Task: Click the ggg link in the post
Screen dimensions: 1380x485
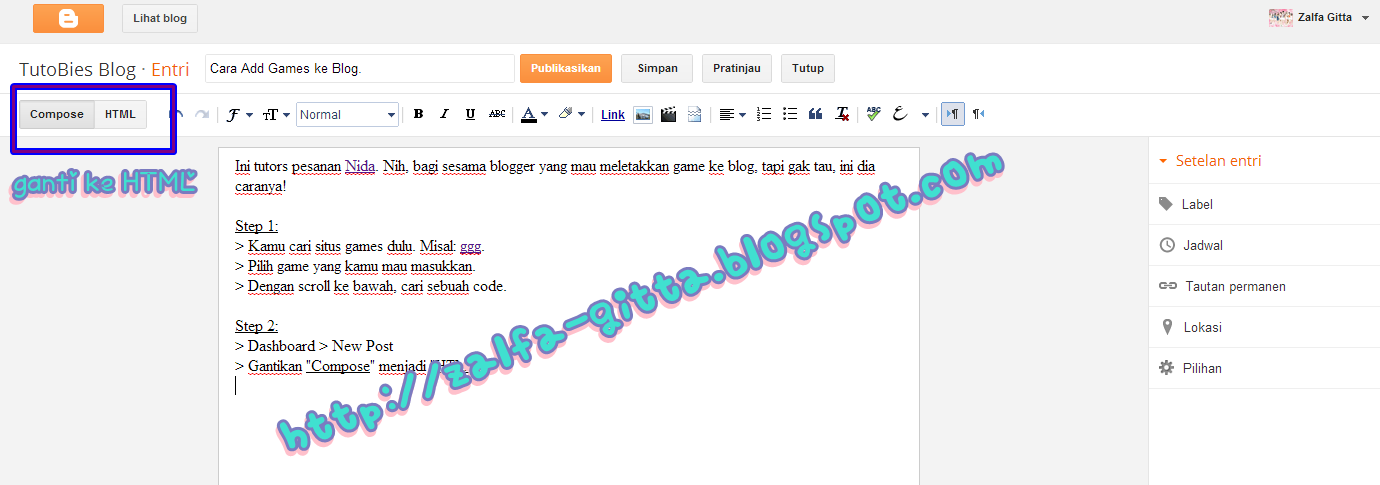Action: 471,247
